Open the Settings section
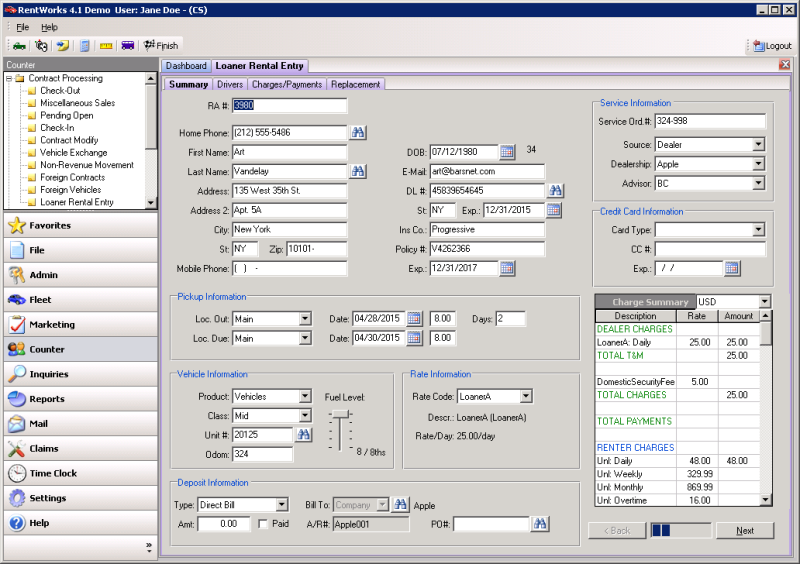The height and width of the screenshot is (564, 800). (81, 498)
